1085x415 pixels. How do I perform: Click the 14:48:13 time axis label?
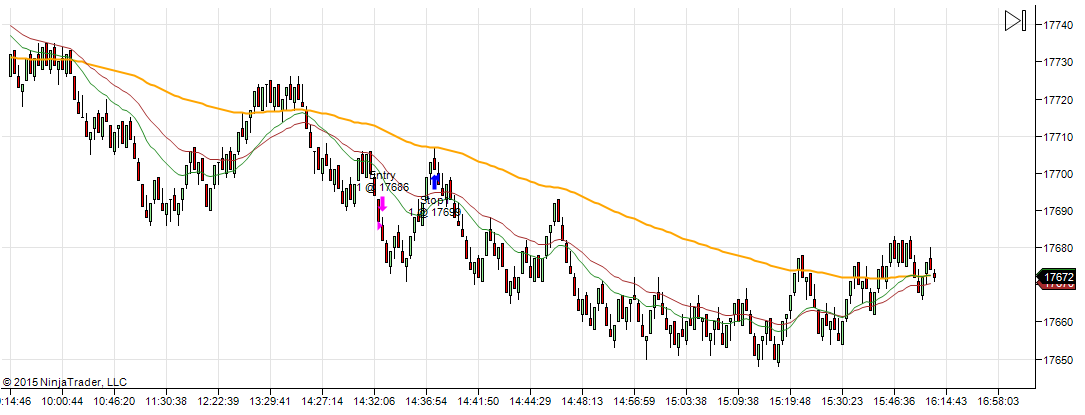[x=582, y=401]
